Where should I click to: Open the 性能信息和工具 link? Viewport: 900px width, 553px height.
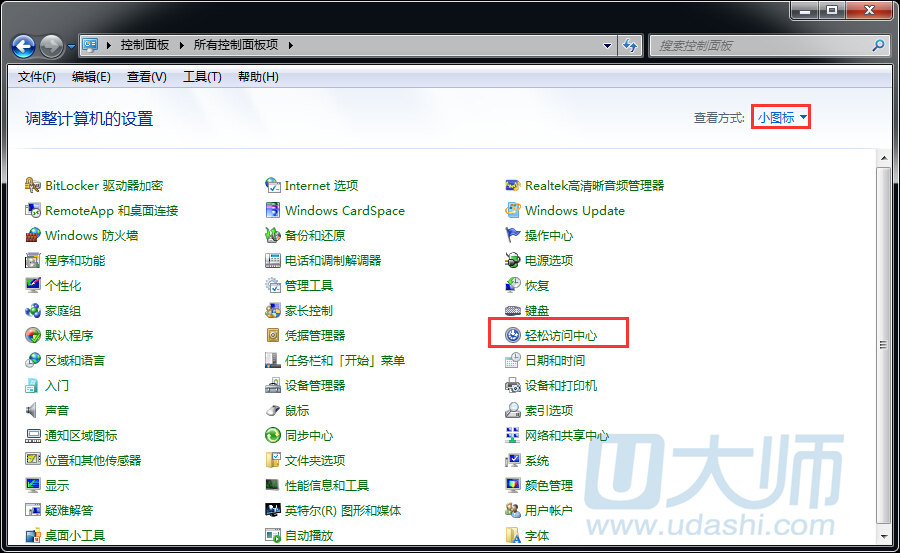tap(327, 485)
